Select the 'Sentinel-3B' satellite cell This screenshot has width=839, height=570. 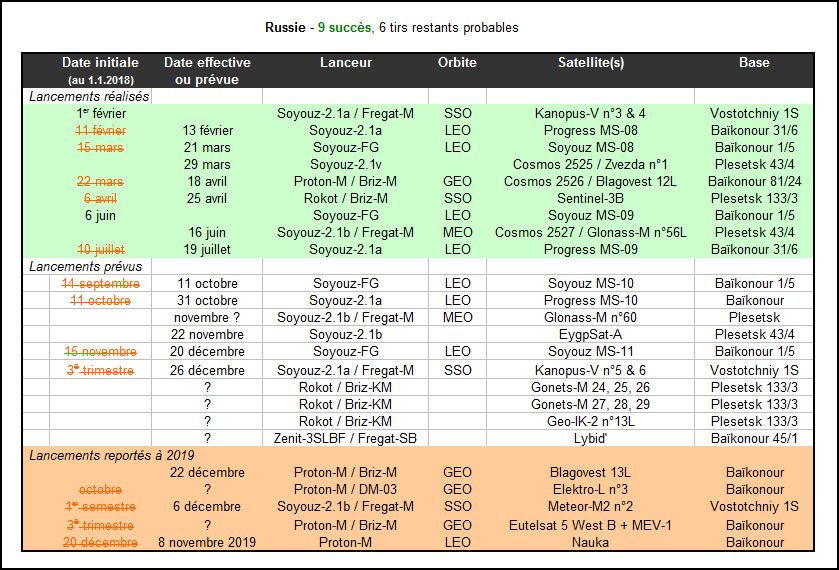pyautogui.click(x=591, y=199)
